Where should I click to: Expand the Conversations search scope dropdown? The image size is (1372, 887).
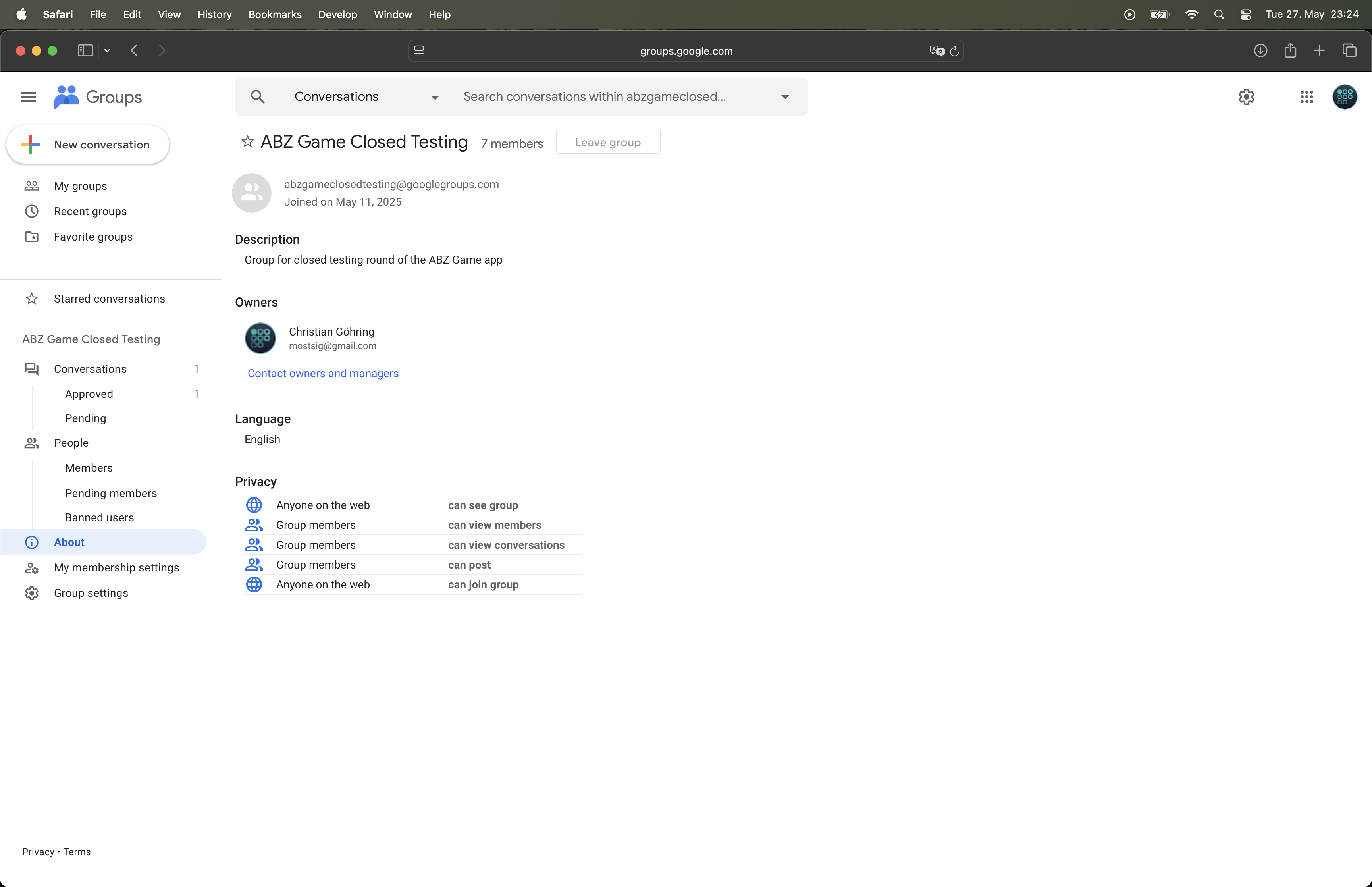tap(367, 97)
